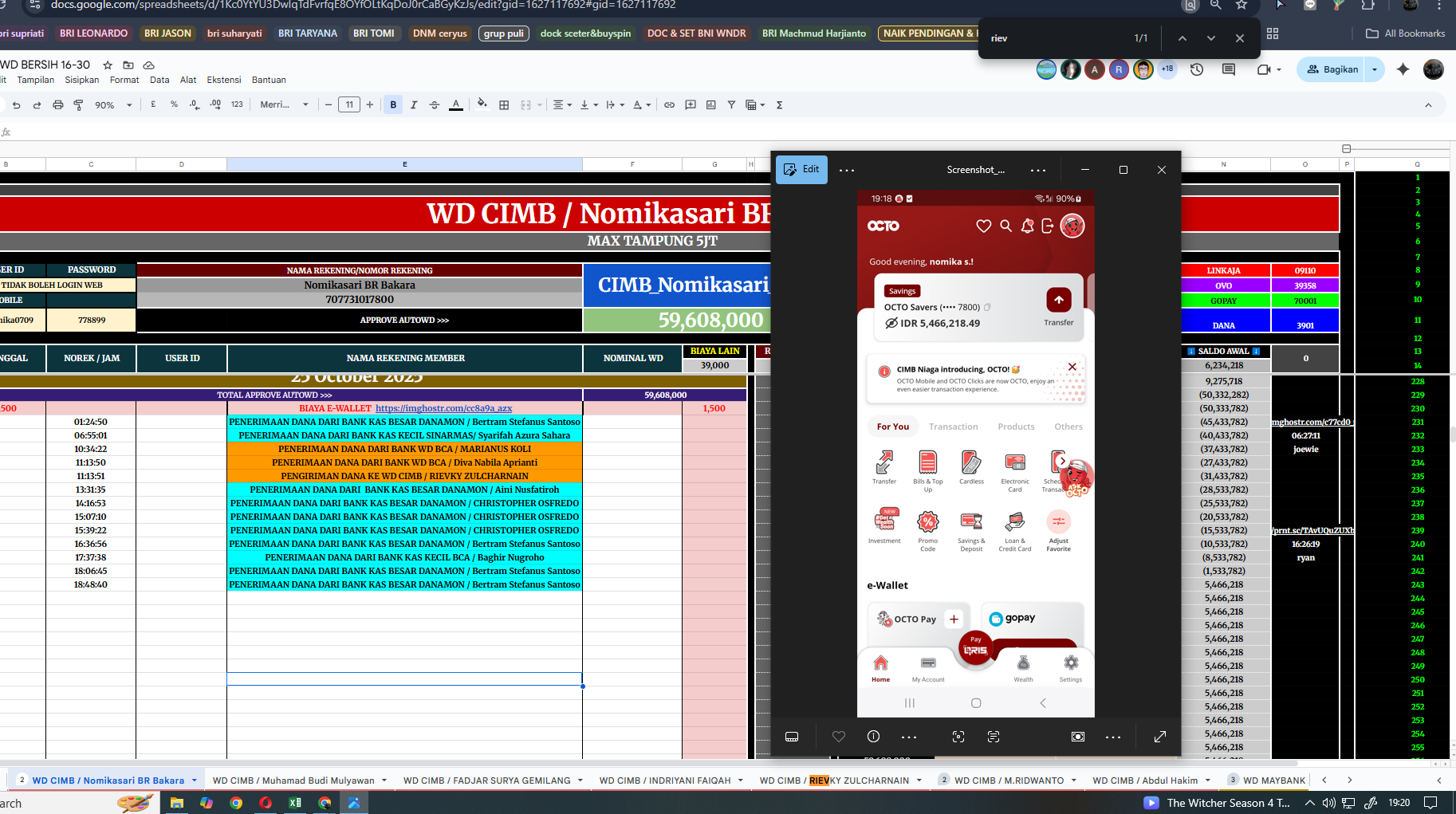
Task: Select the 59,608,000 CIMB balance cell
Action: click(677, 320)
